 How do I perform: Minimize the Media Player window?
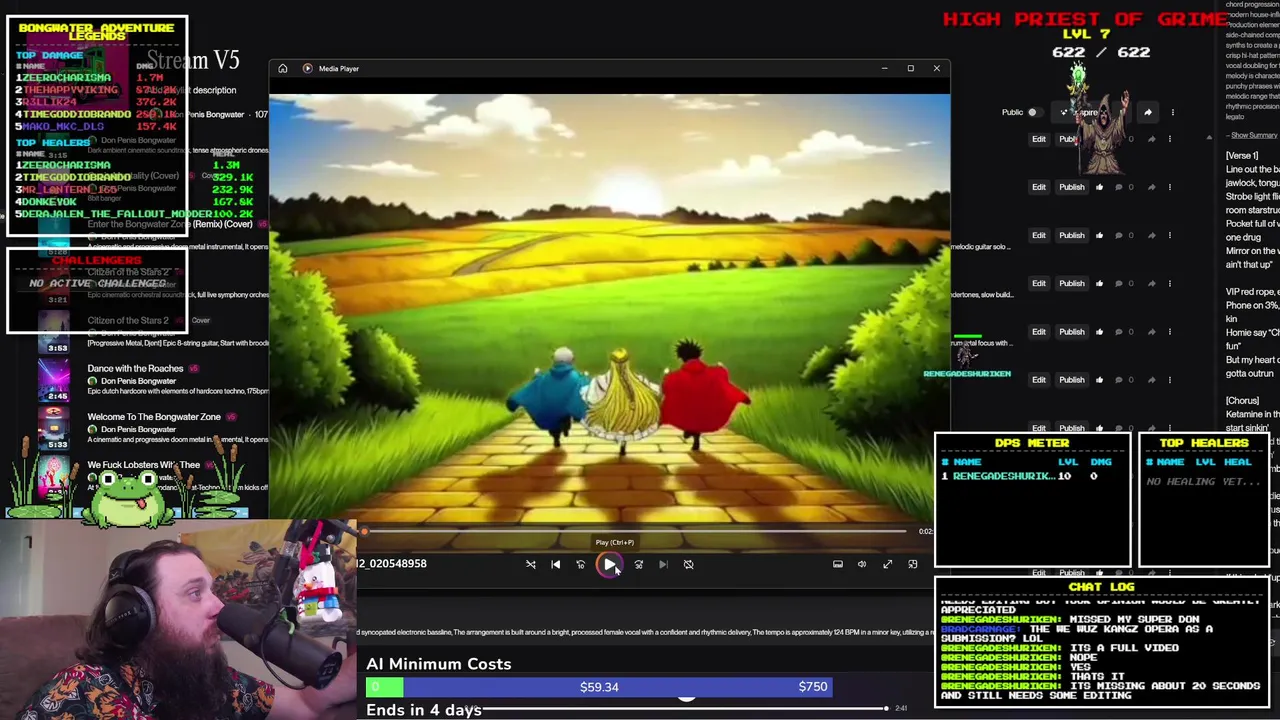(x=884, y=68)
